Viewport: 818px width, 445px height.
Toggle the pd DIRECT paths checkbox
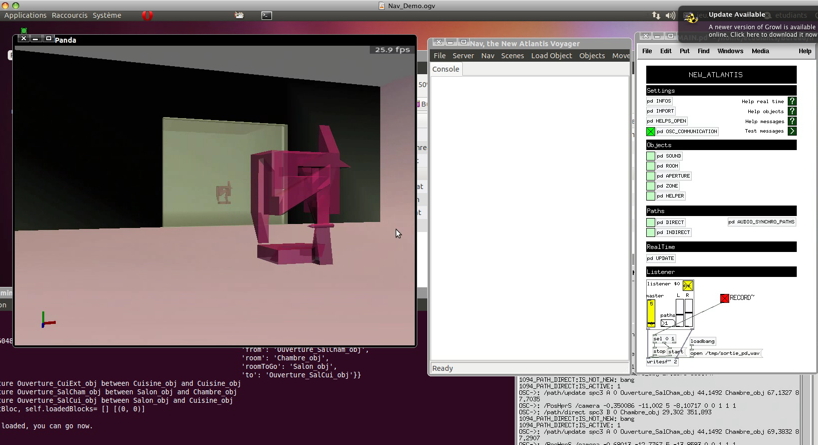(650, 222)
